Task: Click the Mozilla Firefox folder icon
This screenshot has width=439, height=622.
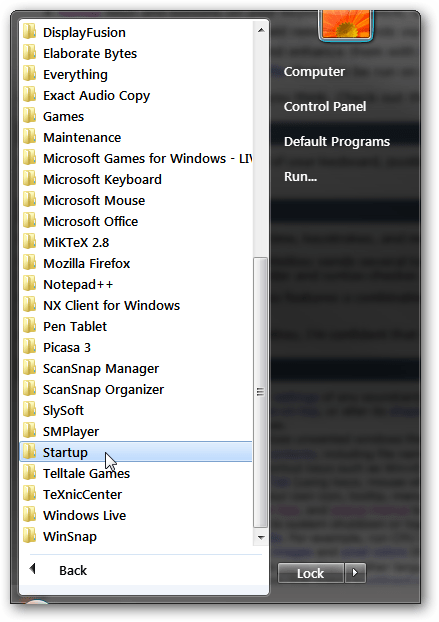Action: click(30, 263)
